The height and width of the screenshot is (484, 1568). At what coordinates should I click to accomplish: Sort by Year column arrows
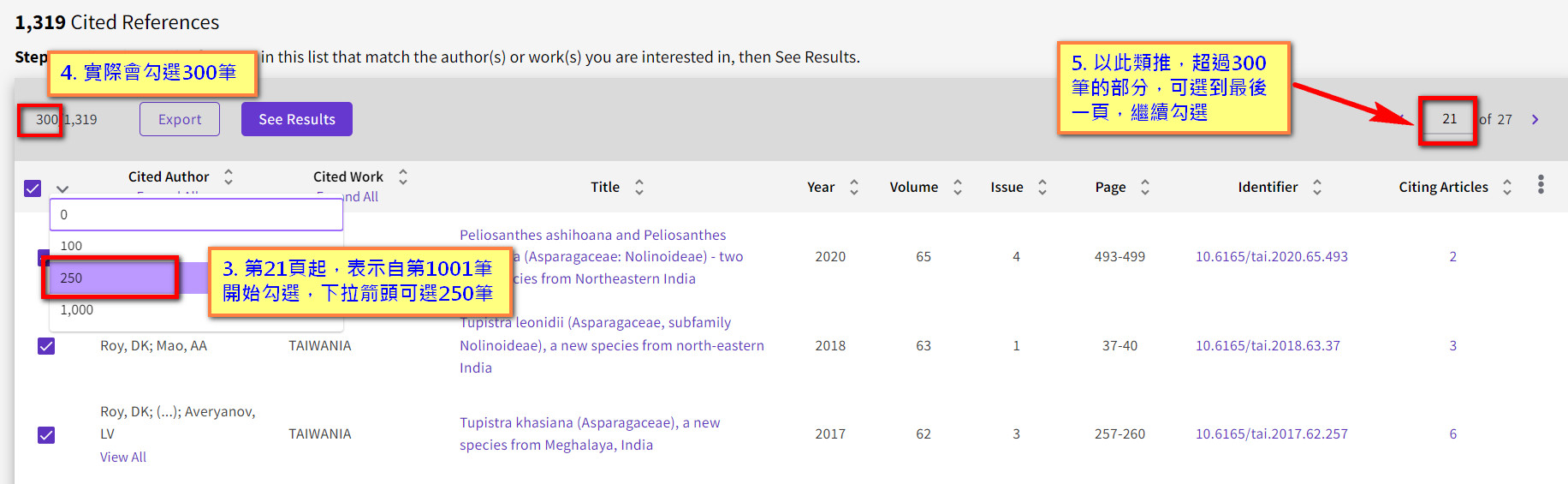coord(853,187)
